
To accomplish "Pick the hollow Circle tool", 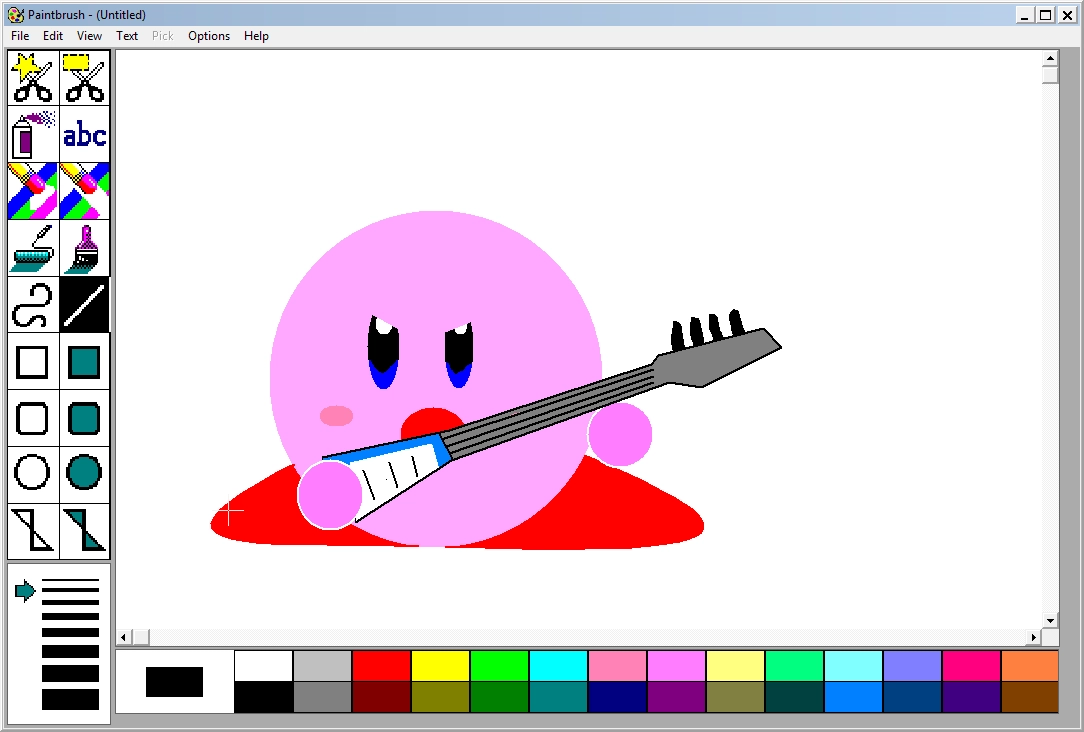I will click(x=33, y=474).
